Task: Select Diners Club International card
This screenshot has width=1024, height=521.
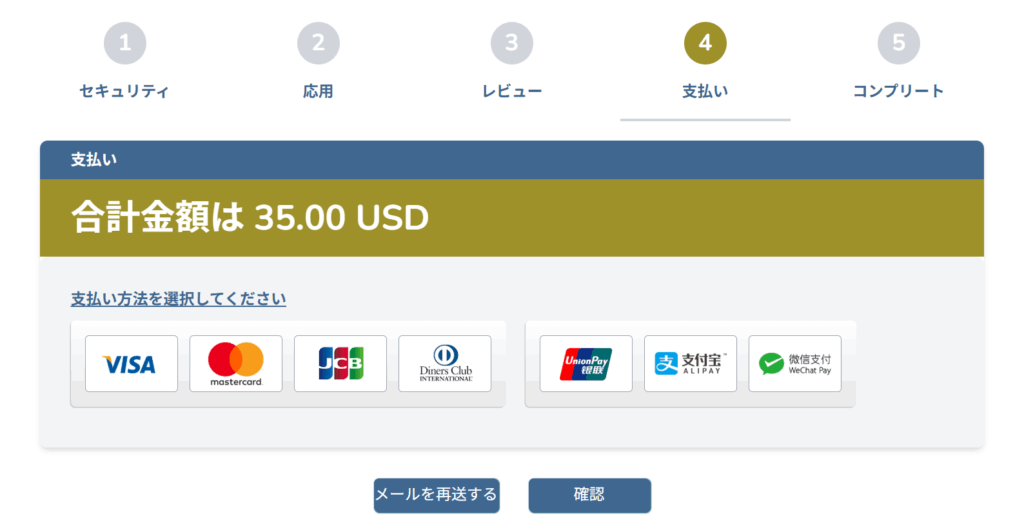Action: (x=445, y=364)
